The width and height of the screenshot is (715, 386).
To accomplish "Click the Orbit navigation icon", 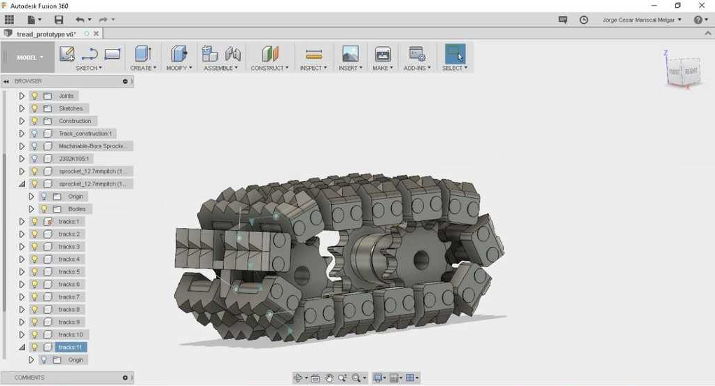I will tap(298, 378).
